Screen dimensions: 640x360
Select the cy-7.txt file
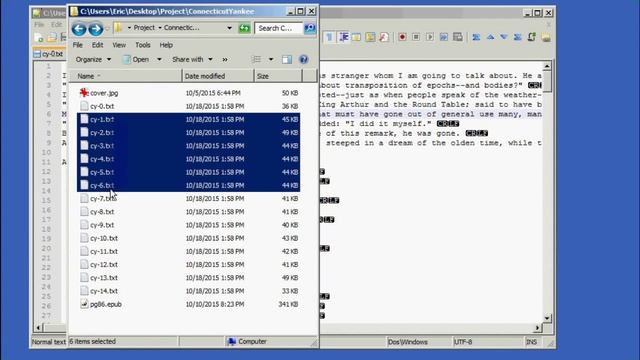coord(98,199)
